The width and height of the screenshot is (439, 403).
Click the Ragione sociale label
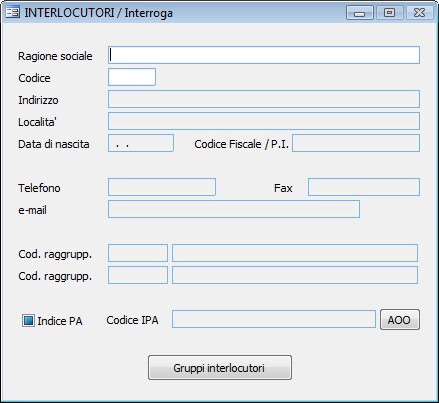click(x=55, y=56)
